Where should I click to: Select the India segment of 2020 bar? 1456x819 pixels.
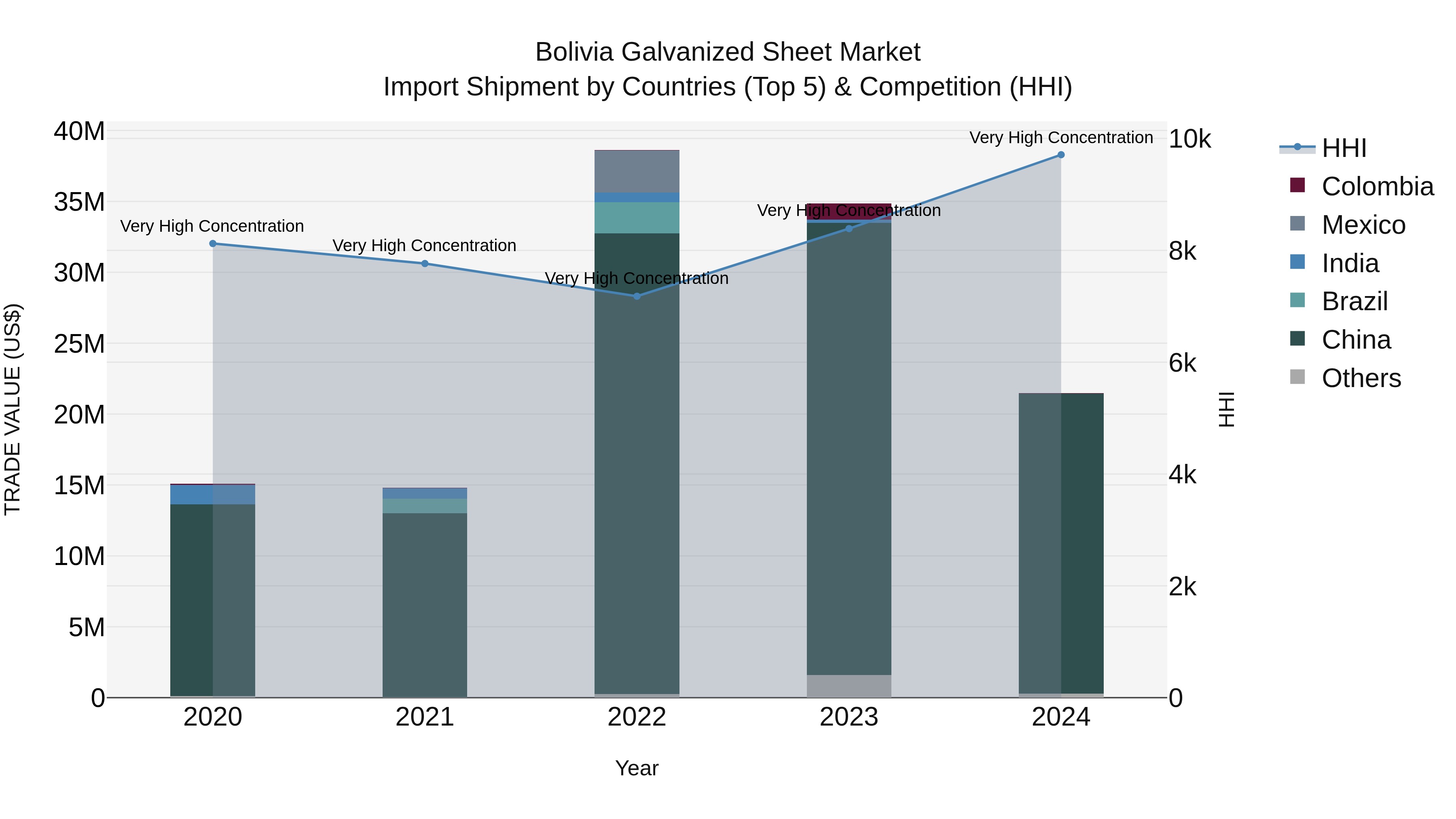point(212,495)
